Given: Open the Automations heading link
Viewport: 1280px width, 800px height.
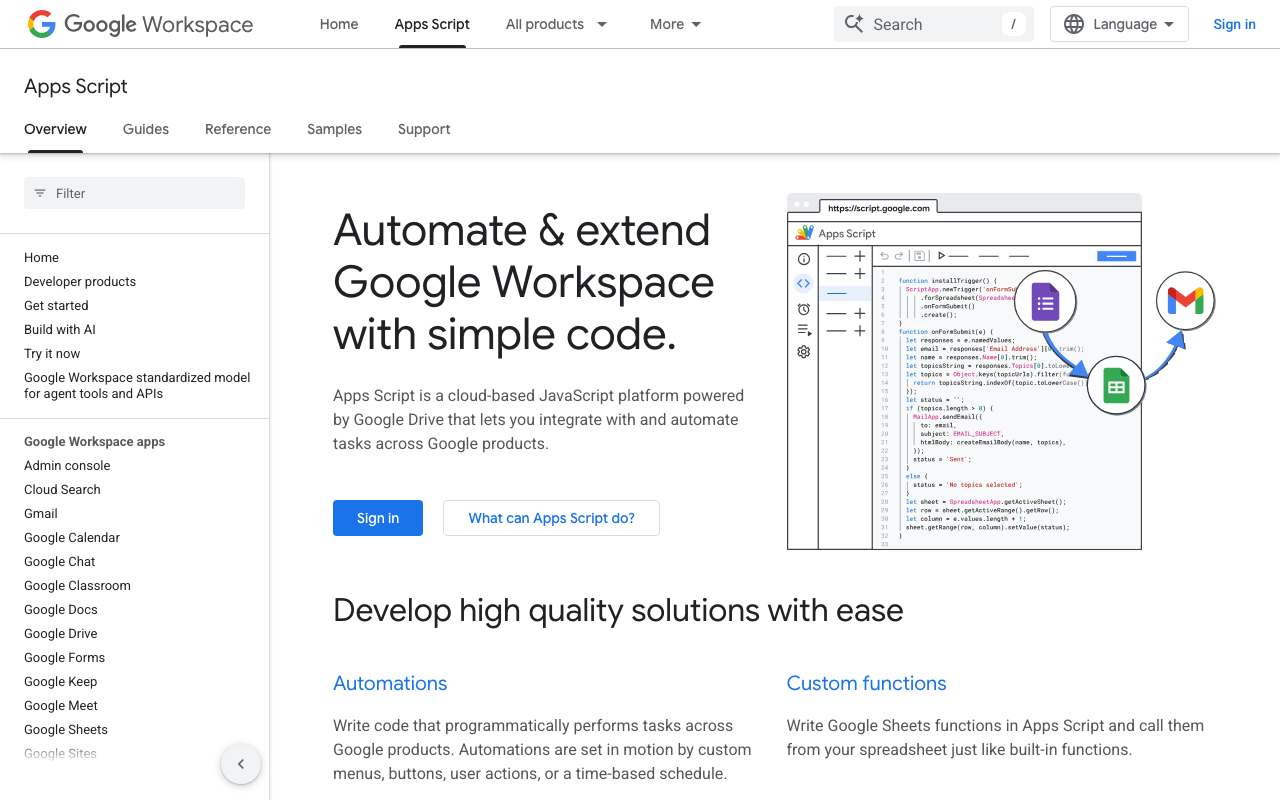Looking at the screenshot, I should (x=390, y=683).
